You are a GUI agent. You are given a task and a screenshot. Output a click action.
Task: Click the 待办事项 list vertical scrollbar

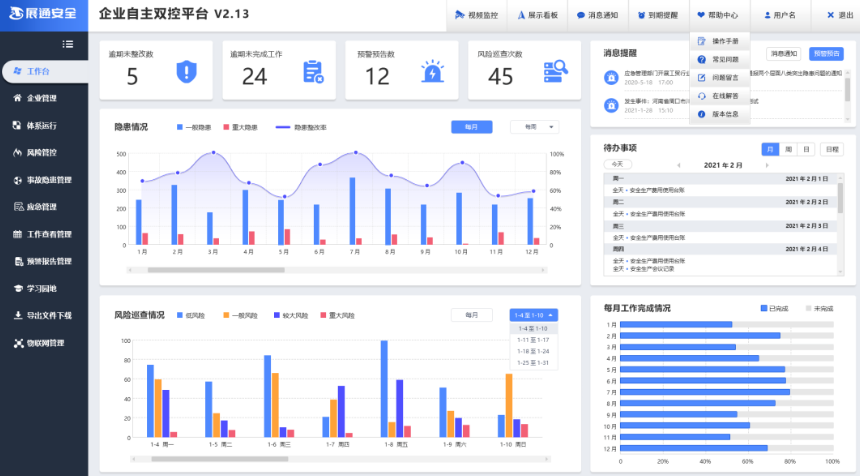pyautogui.click(x=840, y=198)
